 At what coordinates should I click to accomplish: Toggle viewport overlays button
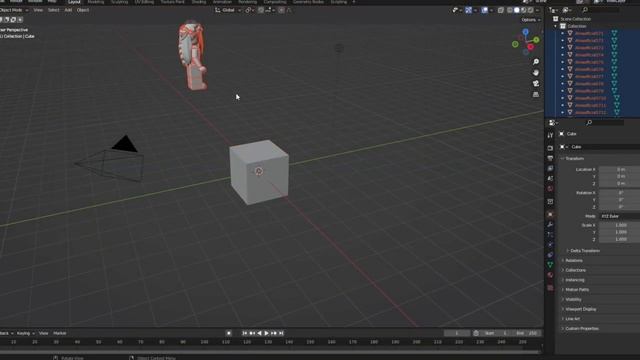tap(484, 10)
